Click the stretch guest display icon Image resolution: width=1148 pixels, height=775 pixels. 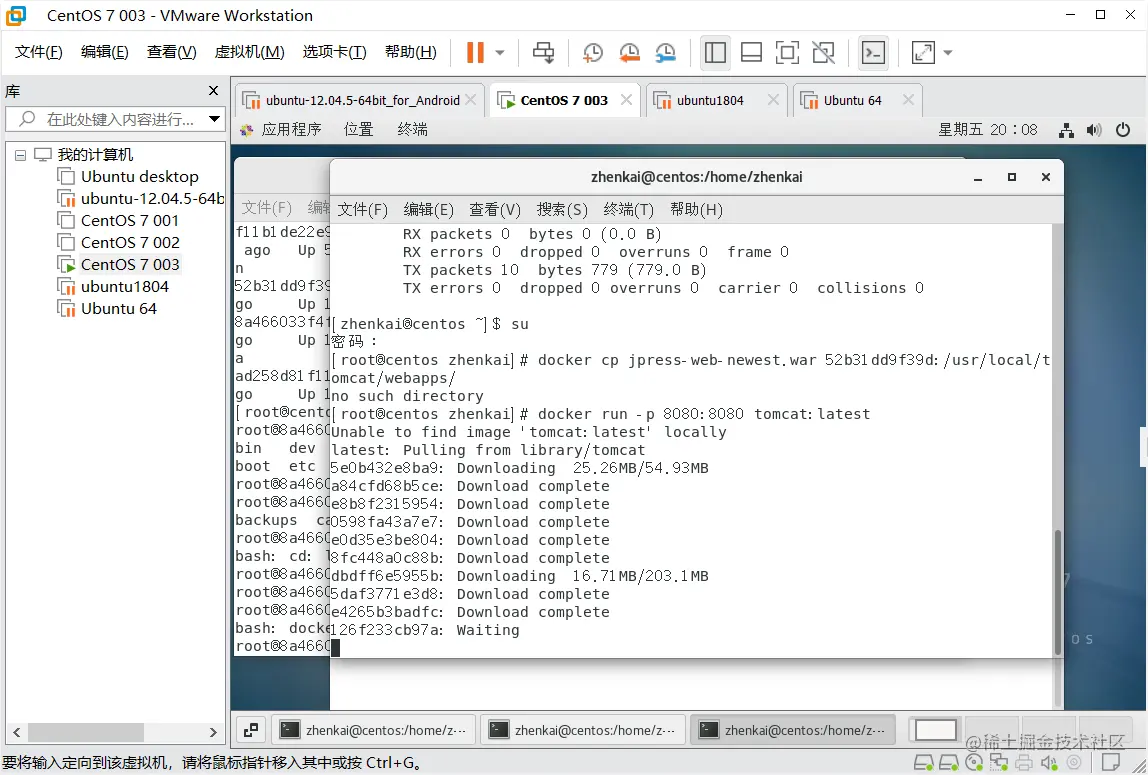pyautogui.click(x=922, y=52)
